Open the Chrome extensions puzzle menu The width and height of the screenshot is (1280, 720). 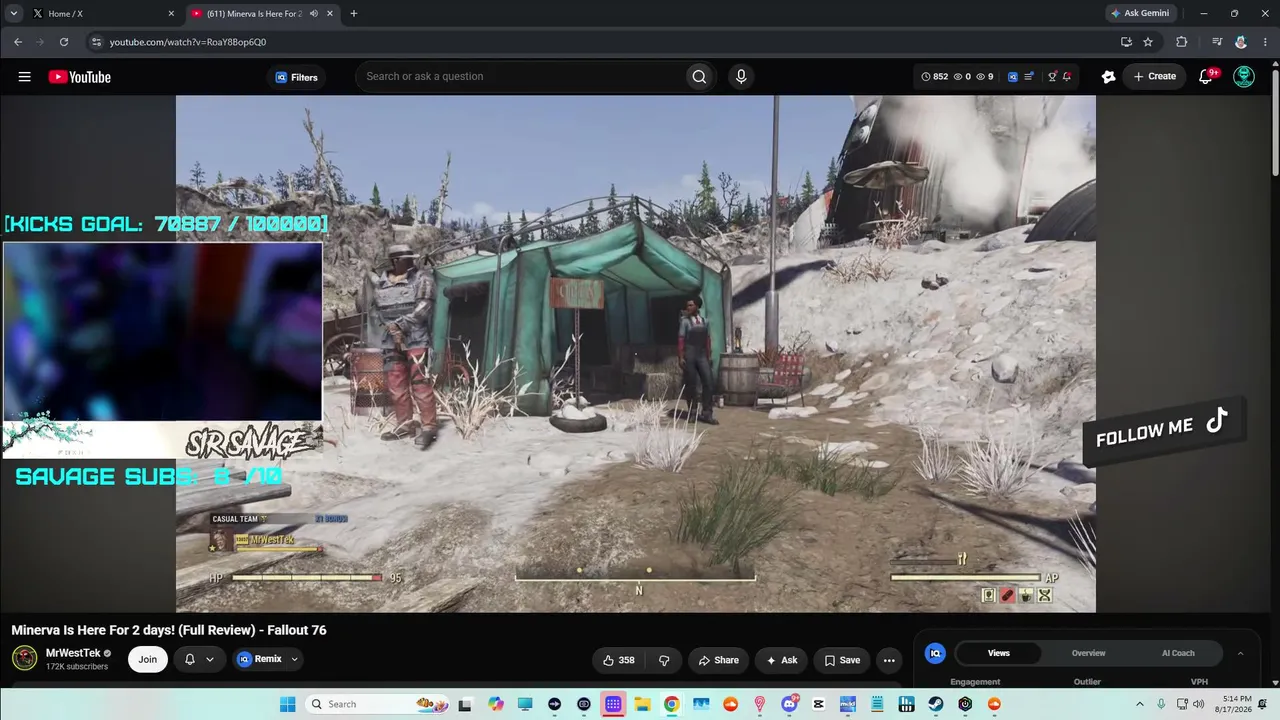1182,42
